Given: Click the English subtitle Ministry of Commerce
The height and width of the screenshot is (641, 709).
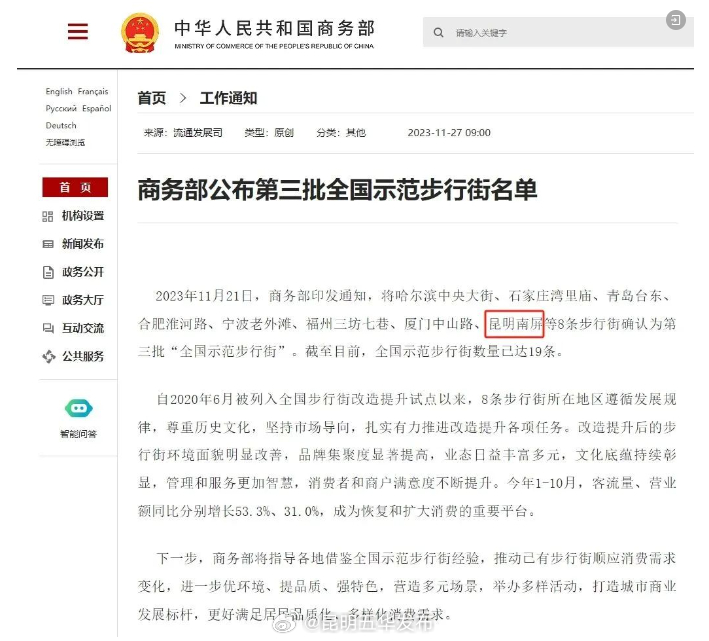Looking at the screenshot, I should 274,46.
